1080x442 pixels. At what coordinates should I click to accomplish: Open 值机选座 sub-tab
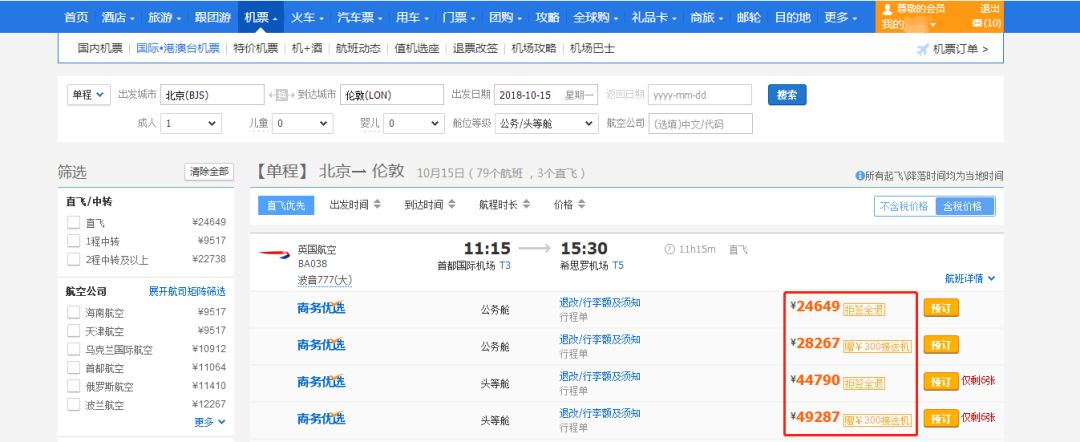tap(417, 49)
